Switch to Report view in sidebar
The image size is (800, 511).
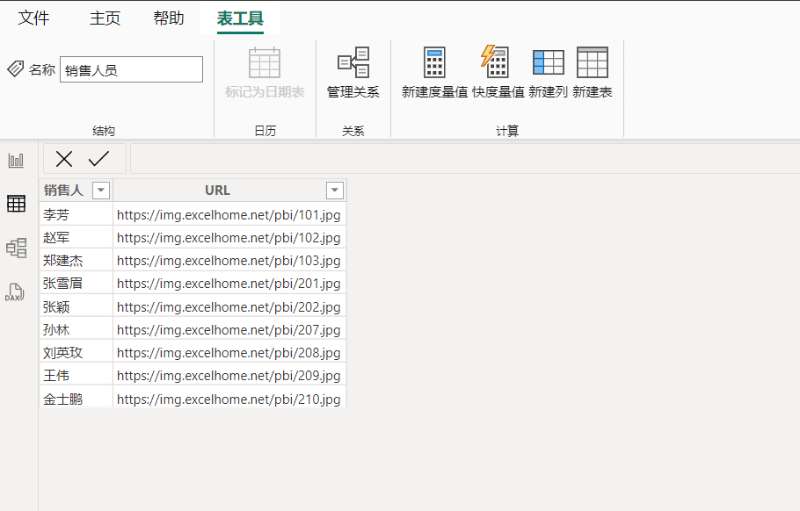coord(16,161)
